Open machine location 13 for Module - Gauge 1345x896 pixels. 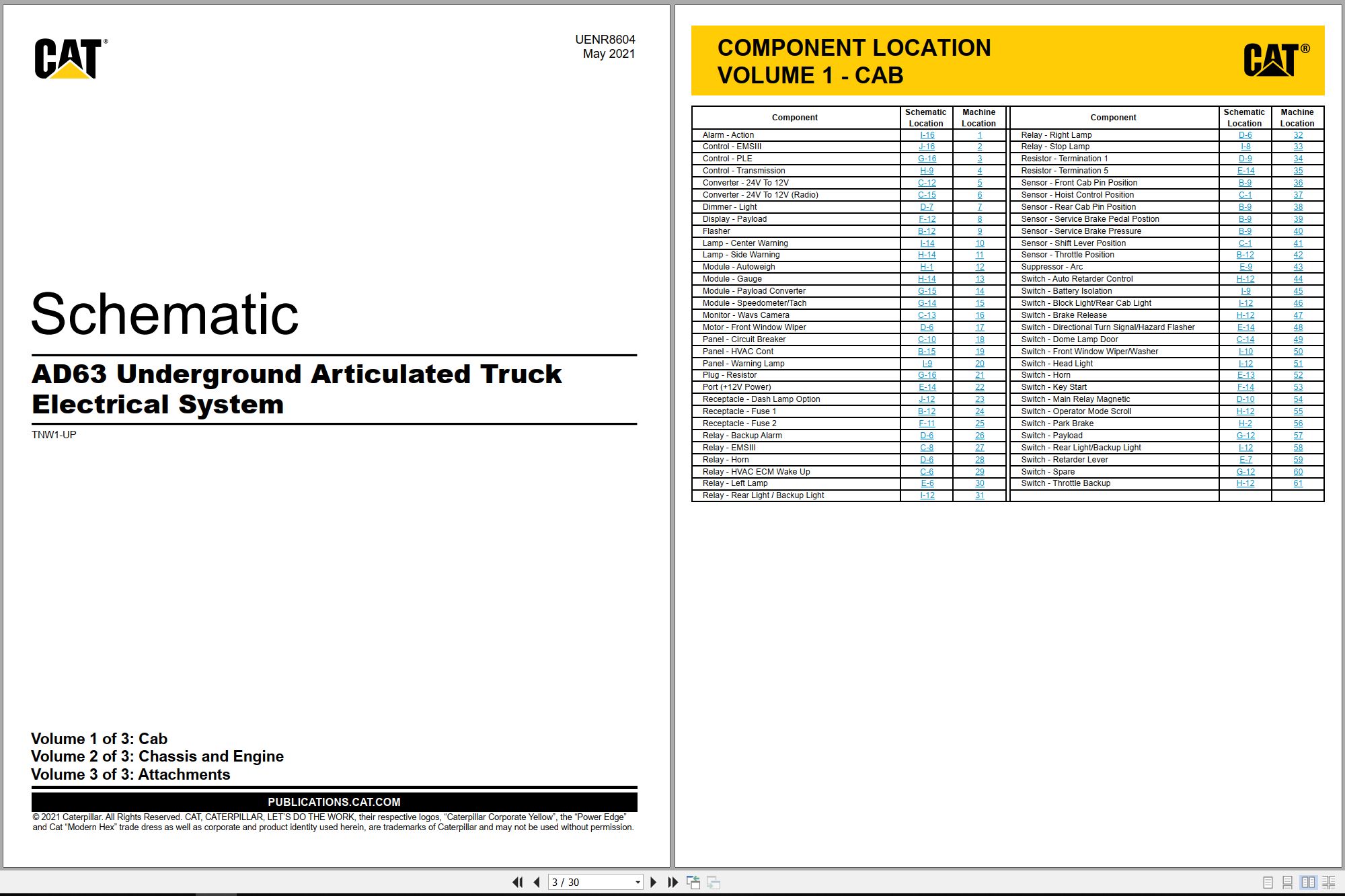pyautogui.click(x=979, y=279)
